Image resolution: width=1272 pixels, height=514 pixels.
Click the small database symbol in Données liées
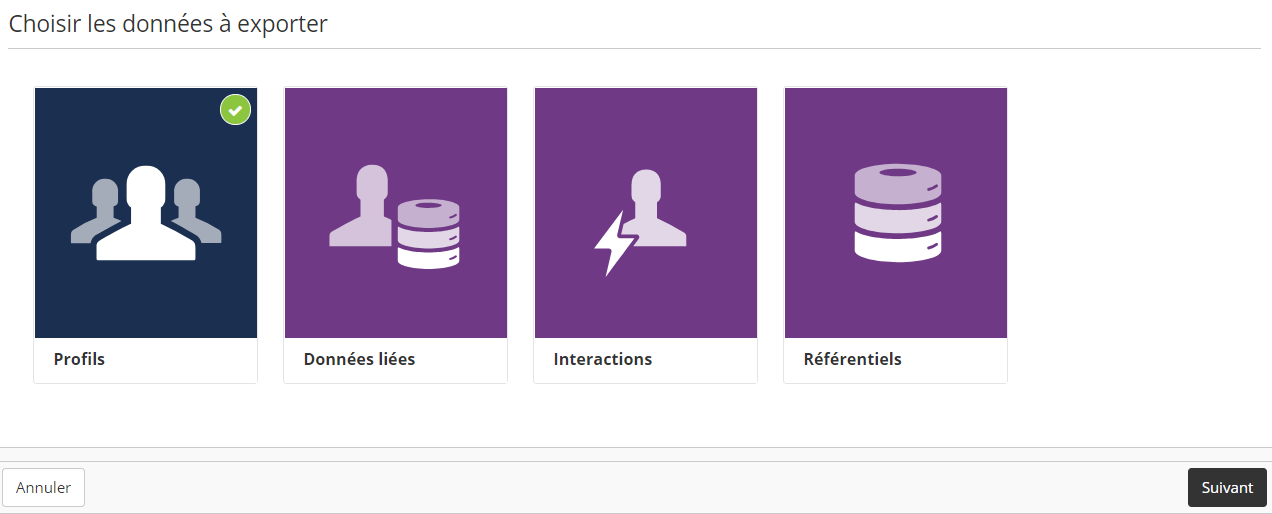tap(428, 234)
